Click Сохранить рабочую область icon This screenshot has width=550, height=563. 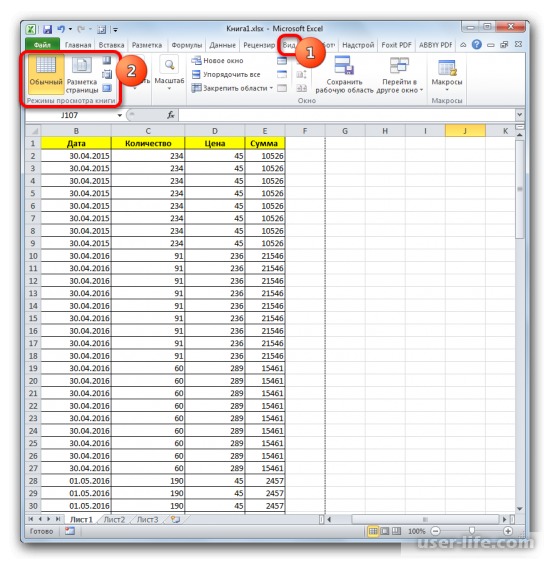pos(344,65)
